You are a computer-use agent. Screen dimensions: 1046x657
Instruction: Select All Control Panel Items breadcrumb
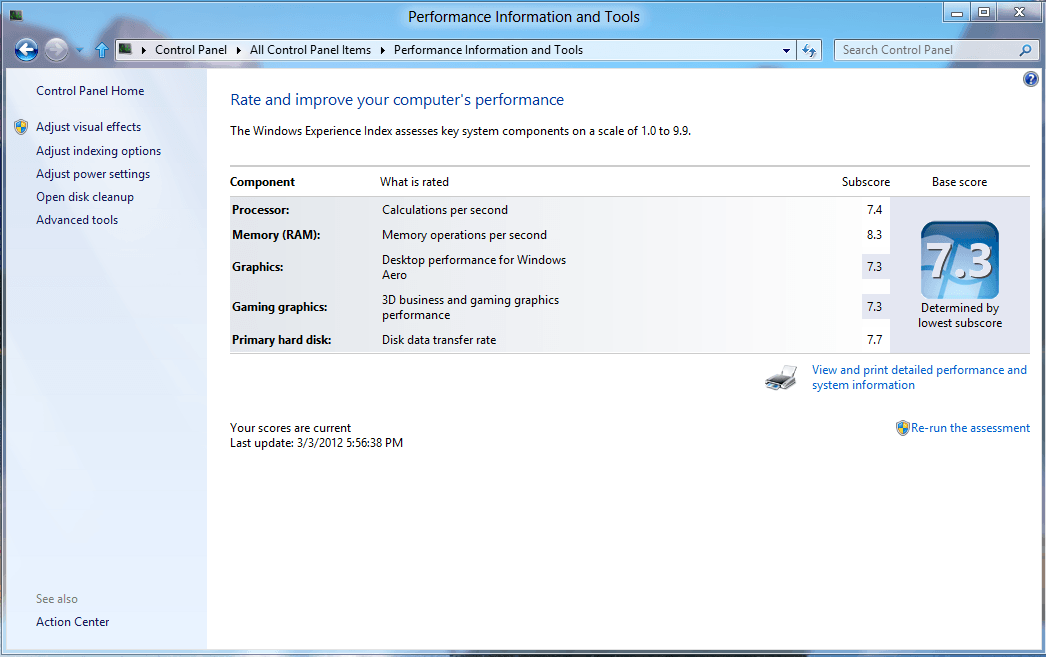[x=310, y=50]
